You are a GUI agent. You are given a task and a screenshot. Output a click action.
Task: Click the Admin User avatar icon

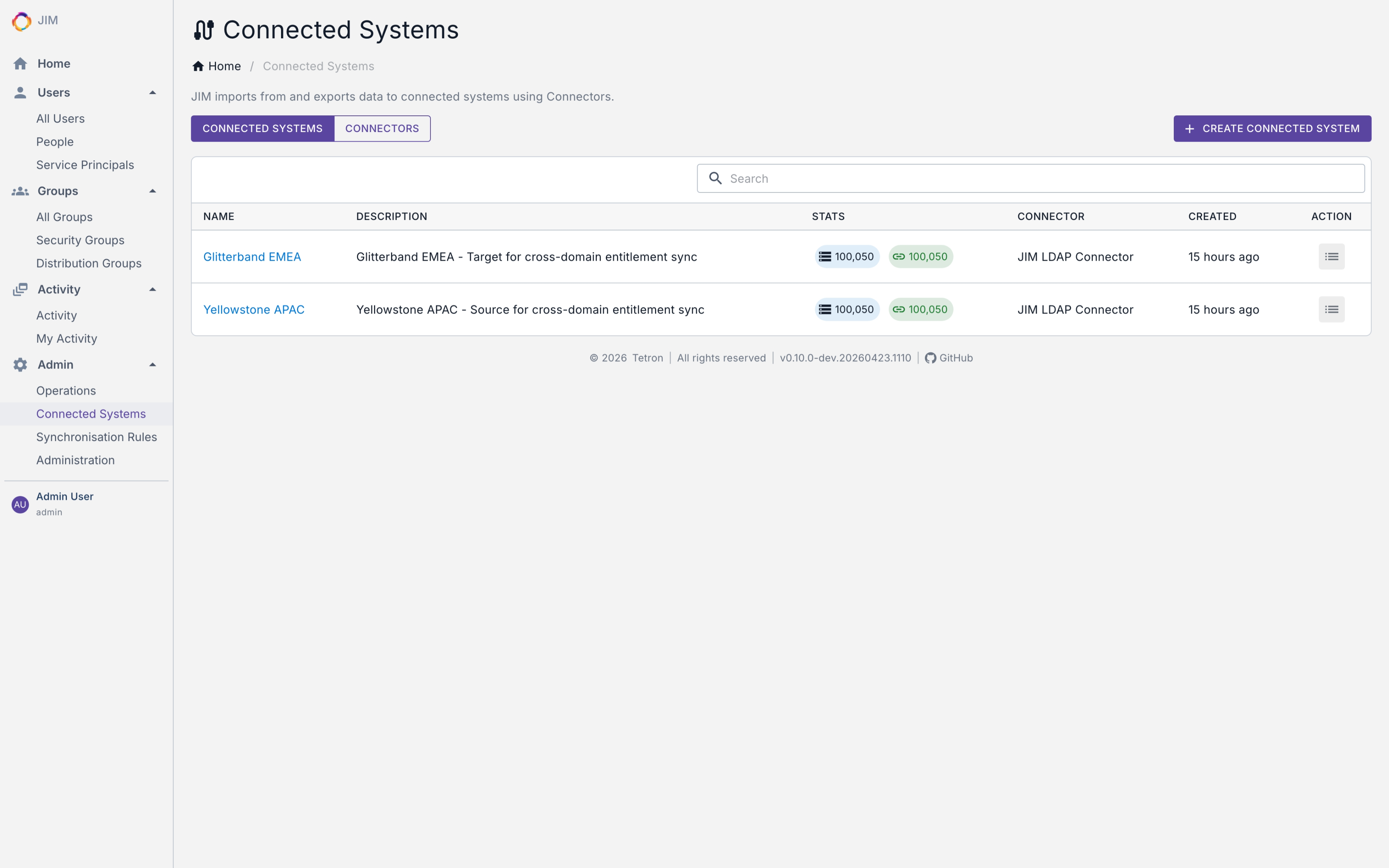(20, 504)
